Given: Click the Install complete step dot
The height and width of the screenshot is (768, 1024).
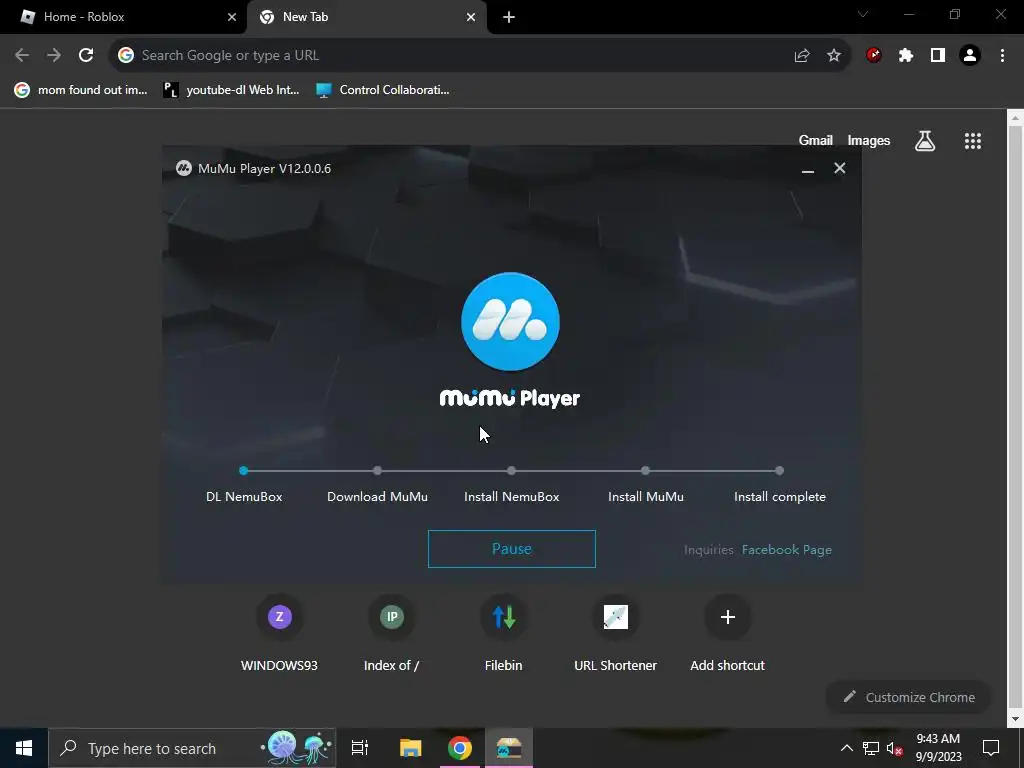Looking at the screenshot, I should (779, 470).
